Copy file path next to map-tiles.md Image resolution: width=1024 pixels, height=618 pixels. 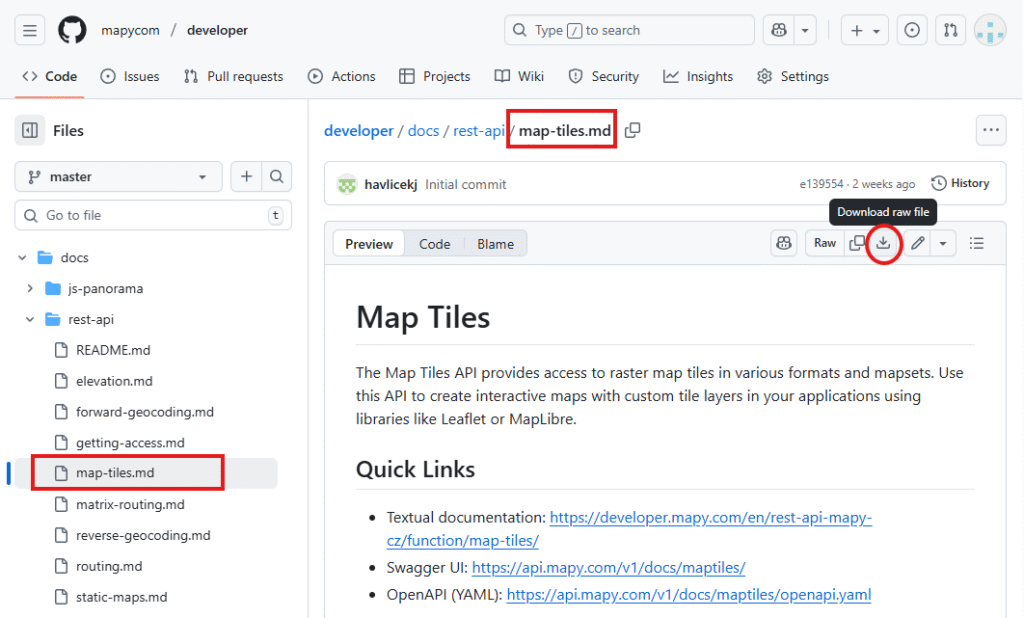[x=632, y=131]
